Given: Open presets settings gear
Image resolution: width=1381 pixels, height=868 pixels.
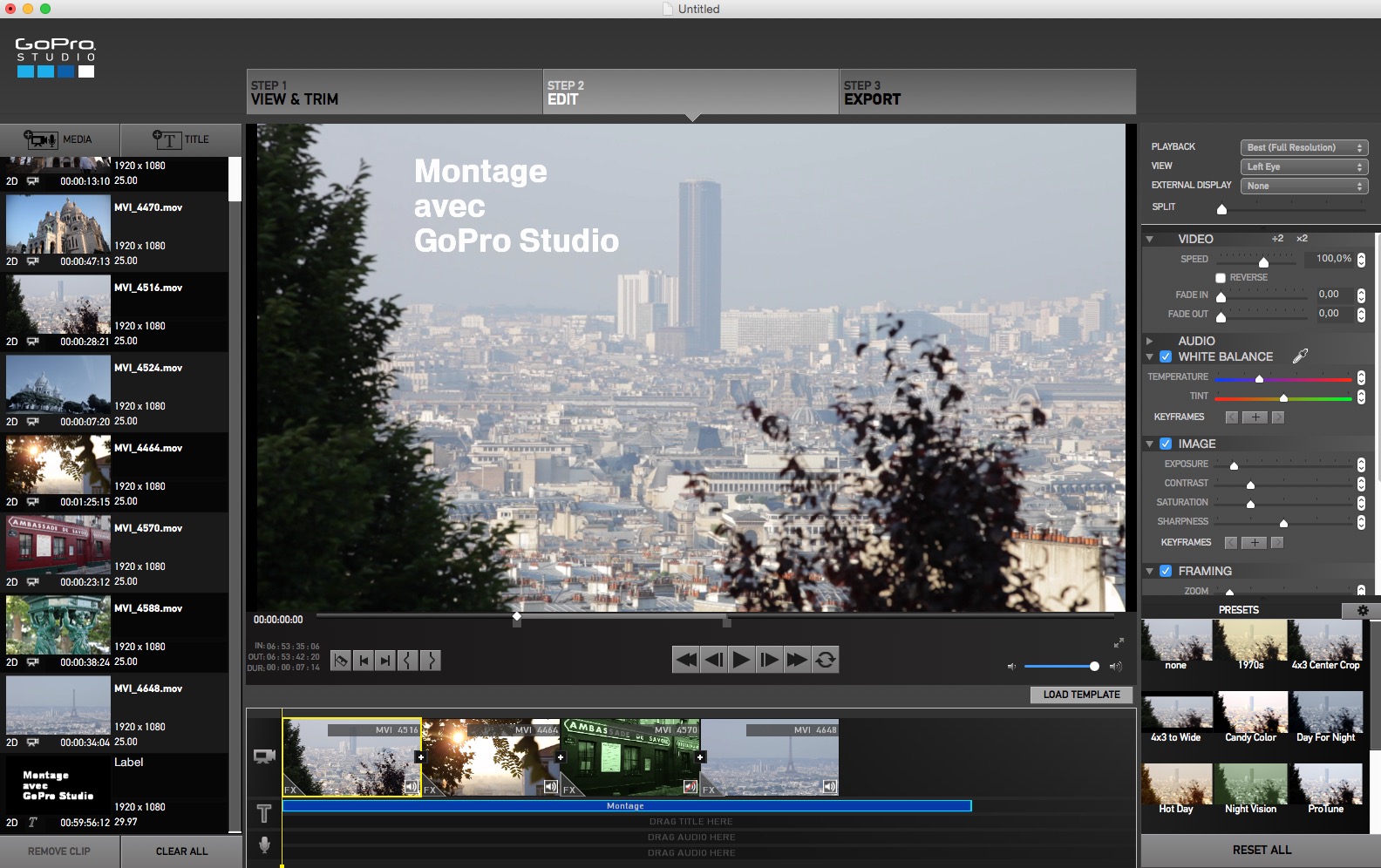Looking at the screenshot, I should (1363, 610).
